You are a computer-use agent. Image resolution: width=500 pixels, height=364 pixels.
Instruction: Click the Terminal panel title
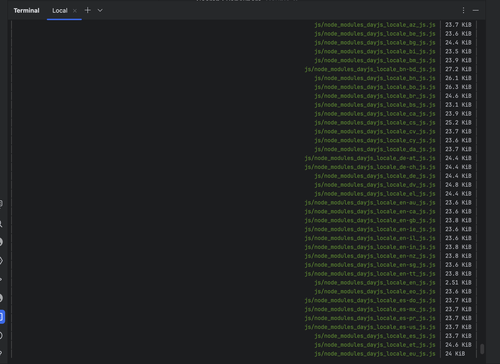26,11
